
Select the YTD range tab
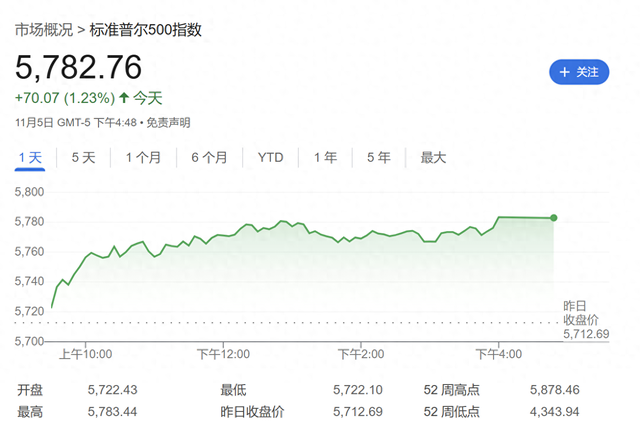click(x=270, y=158)
